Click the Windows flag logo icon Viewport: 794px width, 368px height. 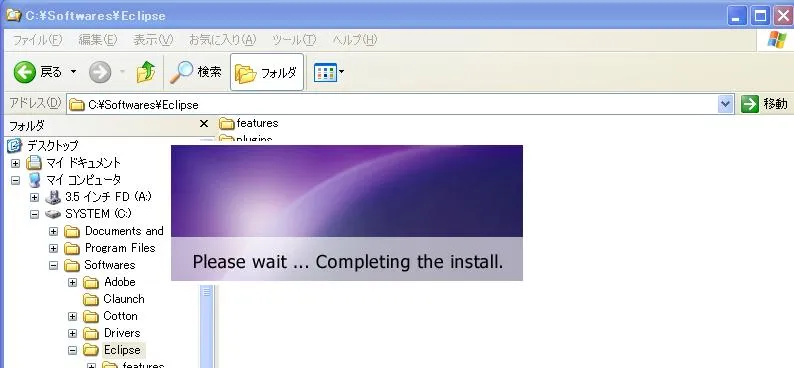(x=777, y=39)
